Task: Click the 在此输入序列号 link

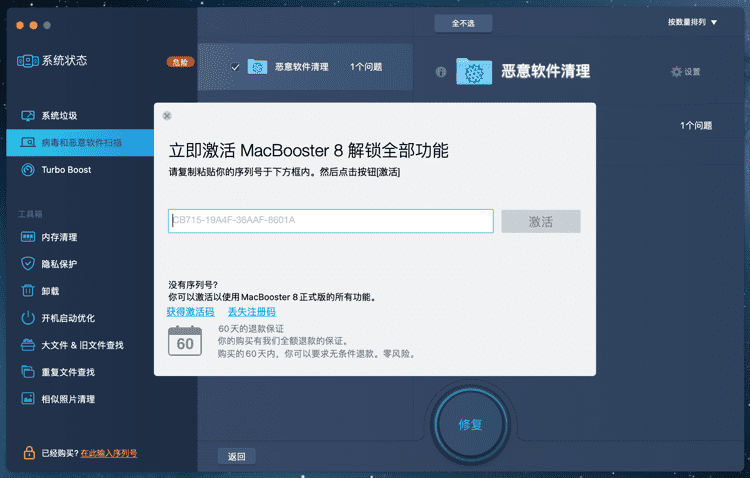Action: [x=109, y=453]
